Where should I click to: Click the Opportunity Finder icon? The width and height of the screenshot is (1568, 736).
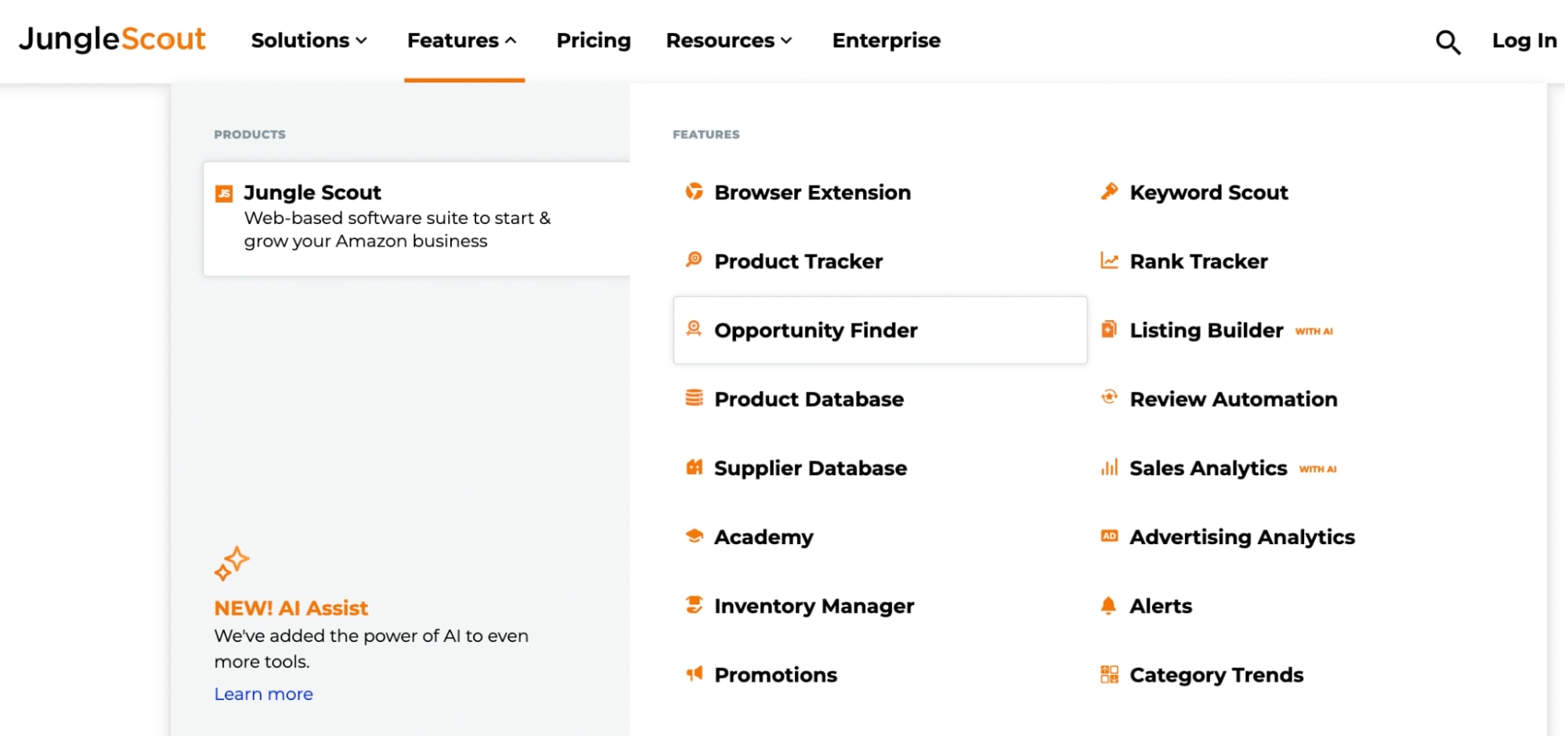pos(694,328)
